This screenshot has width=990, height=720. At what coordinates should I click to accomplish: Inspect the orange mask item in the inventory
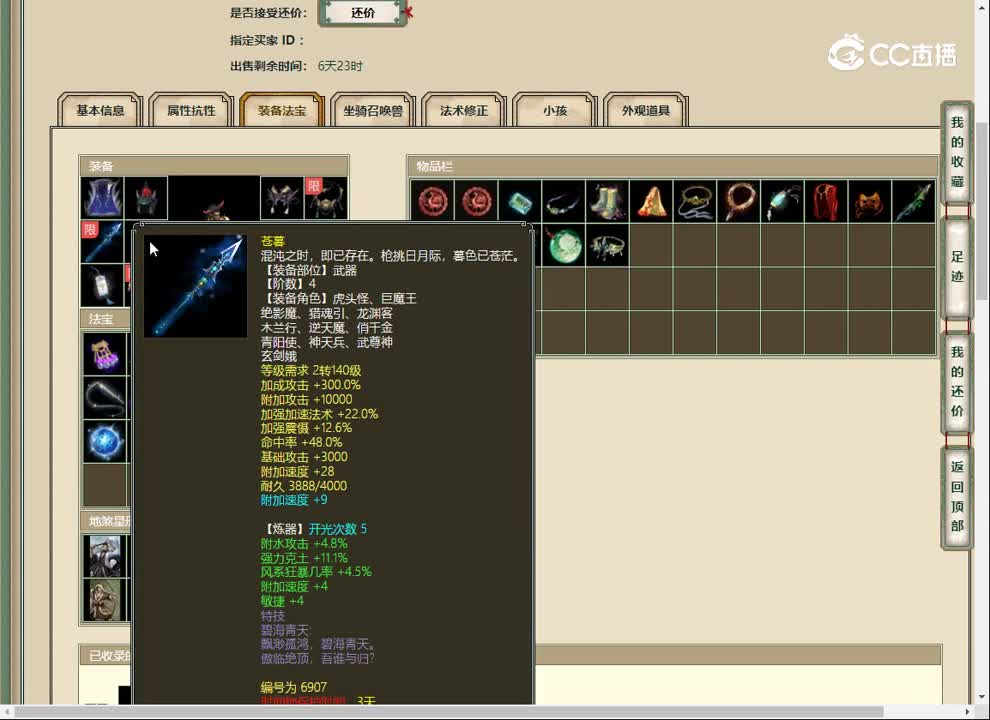870,201
